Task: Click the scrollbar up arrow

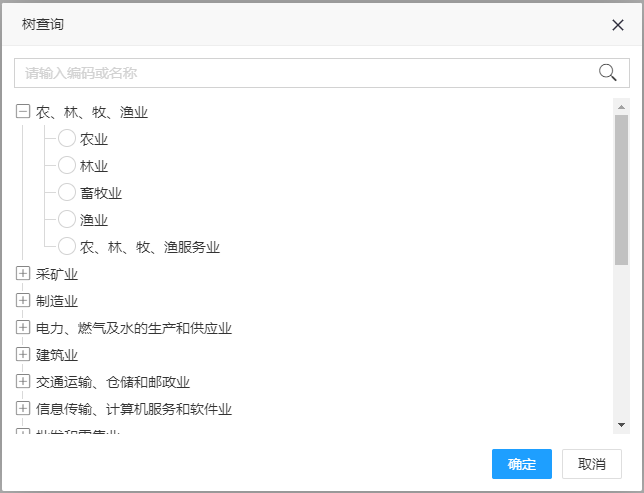Action: (x=621, y=106)
